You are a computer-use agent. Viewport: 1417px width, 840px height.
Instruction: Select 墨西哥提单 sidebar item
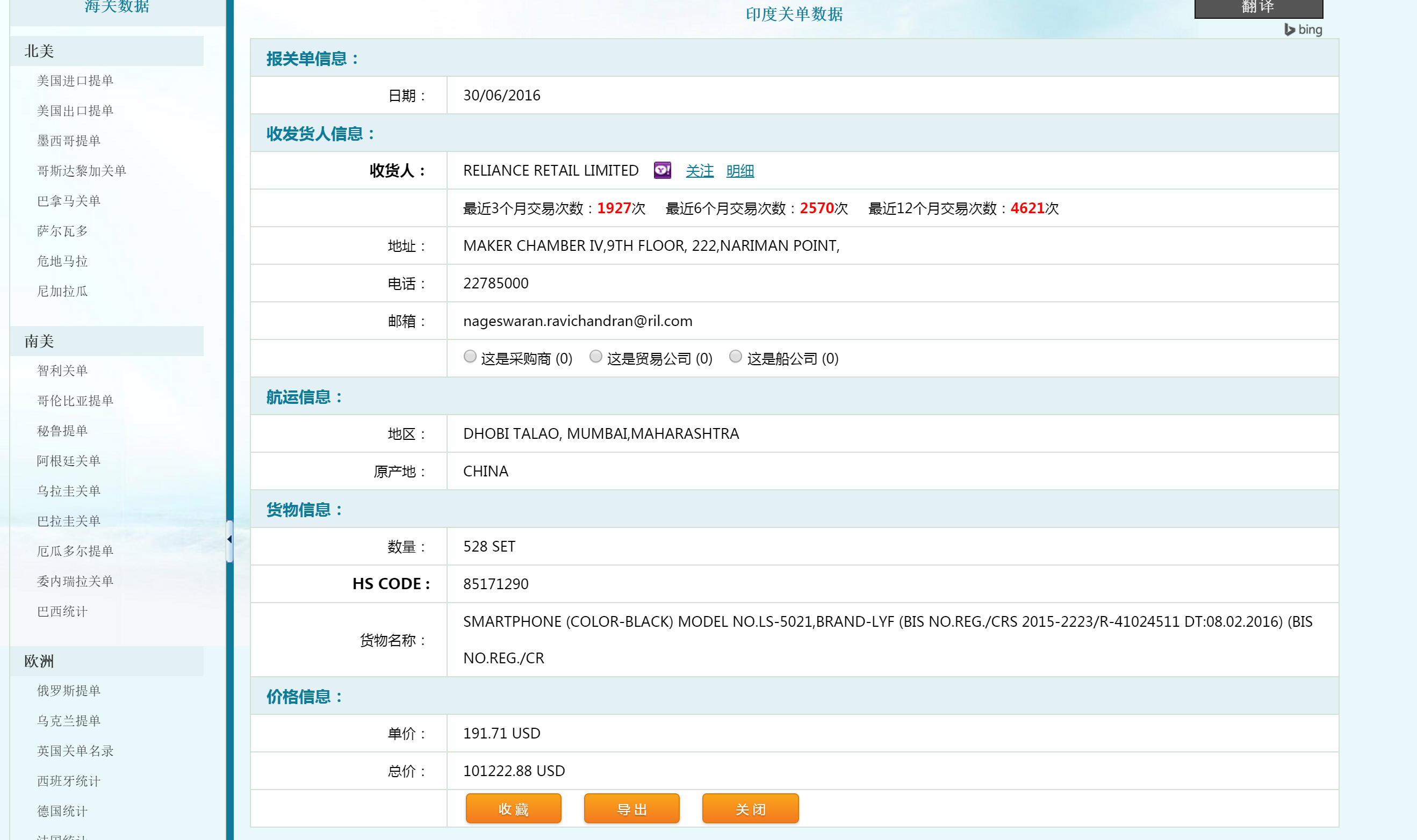pos(69,141)
